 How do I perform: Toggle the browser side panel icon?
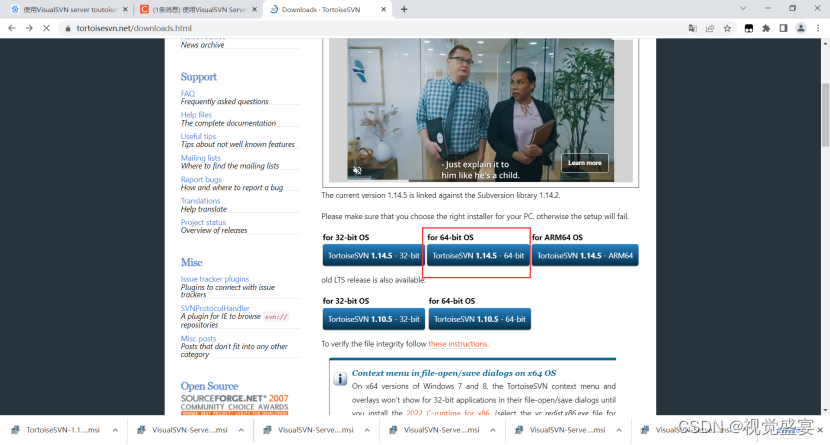(783, 28)
